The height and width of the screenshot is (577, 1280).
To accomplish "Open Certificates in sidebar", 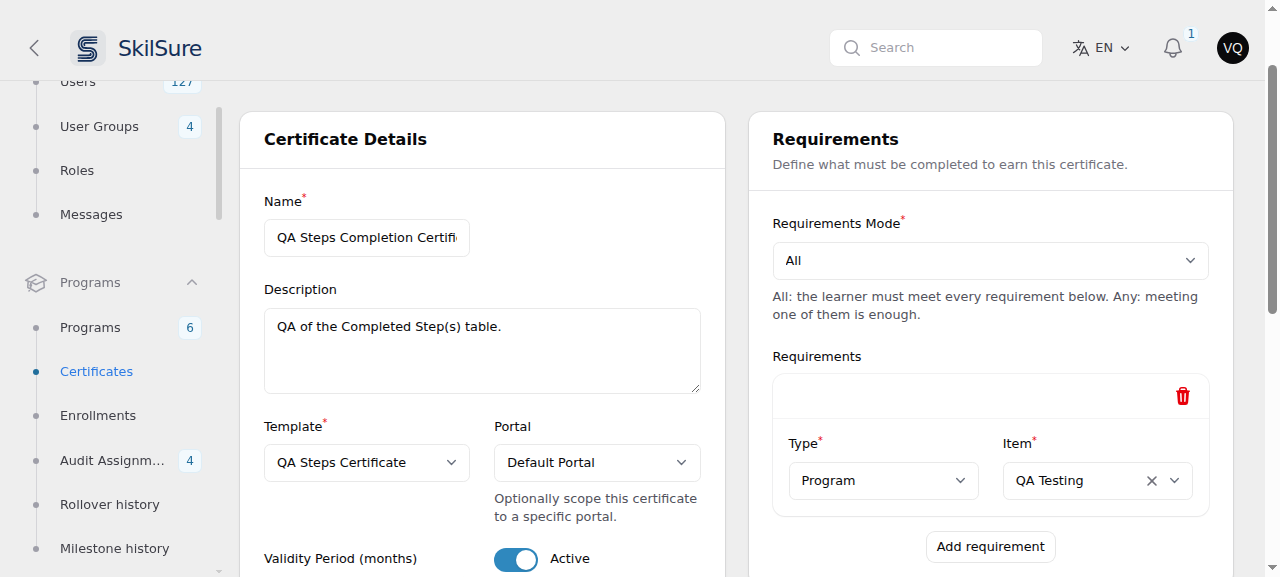I will pos(96,372).
